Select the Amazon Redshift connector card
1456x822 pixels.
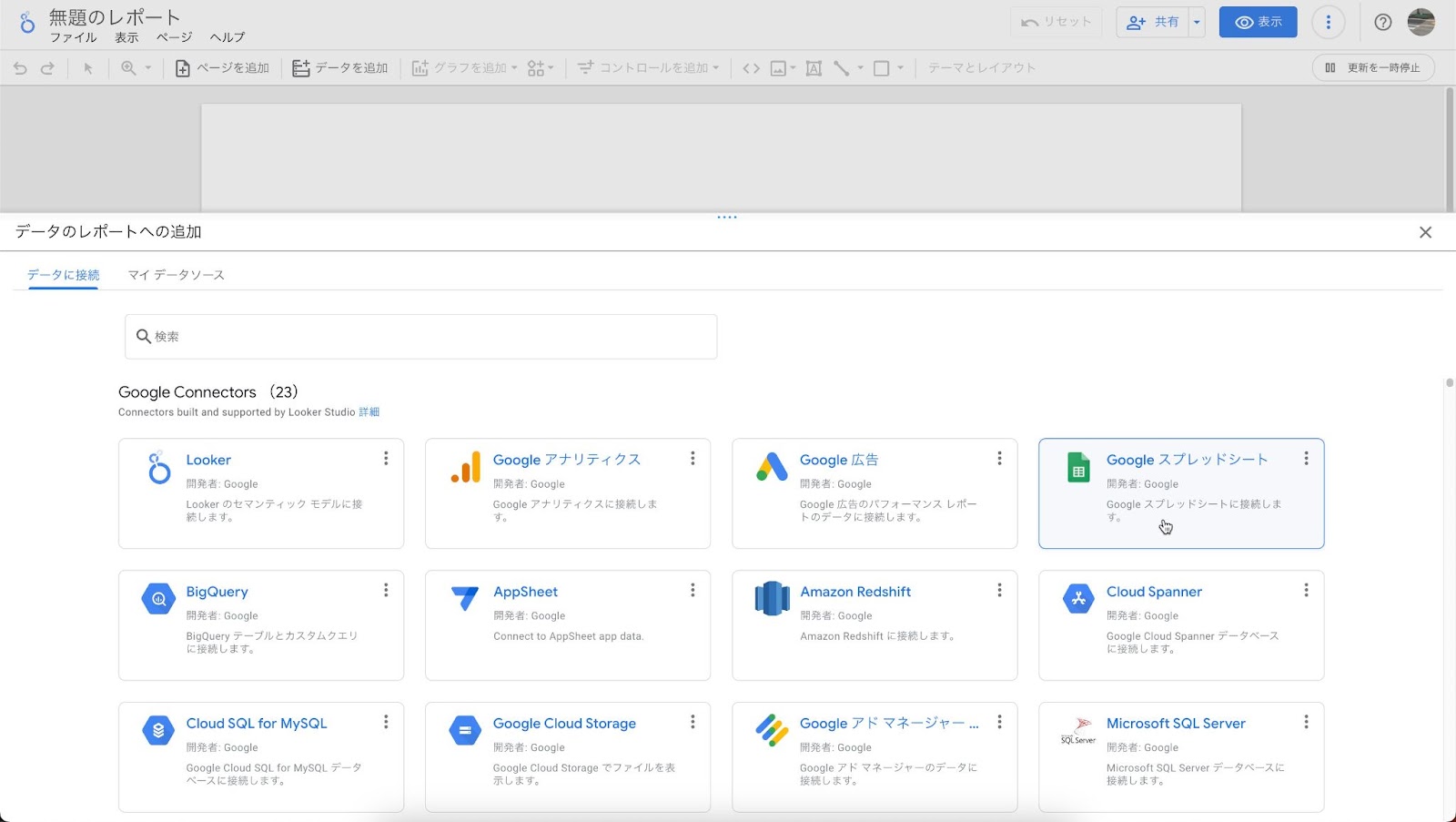(875, 625)
